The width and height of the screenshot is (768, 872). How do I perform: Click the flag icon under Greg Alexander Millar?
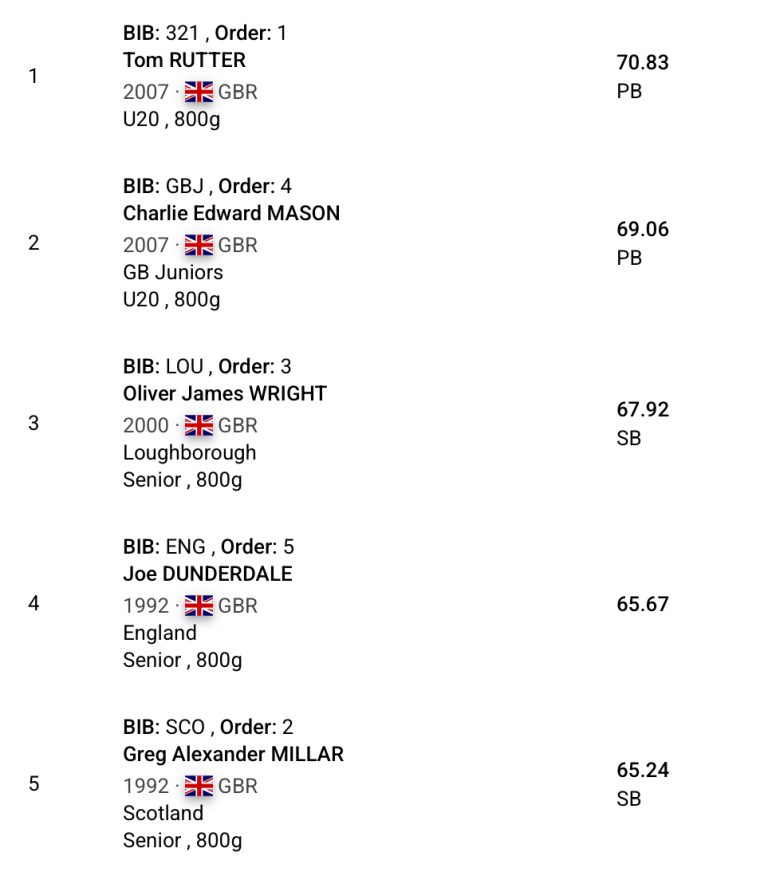point(199,786)
